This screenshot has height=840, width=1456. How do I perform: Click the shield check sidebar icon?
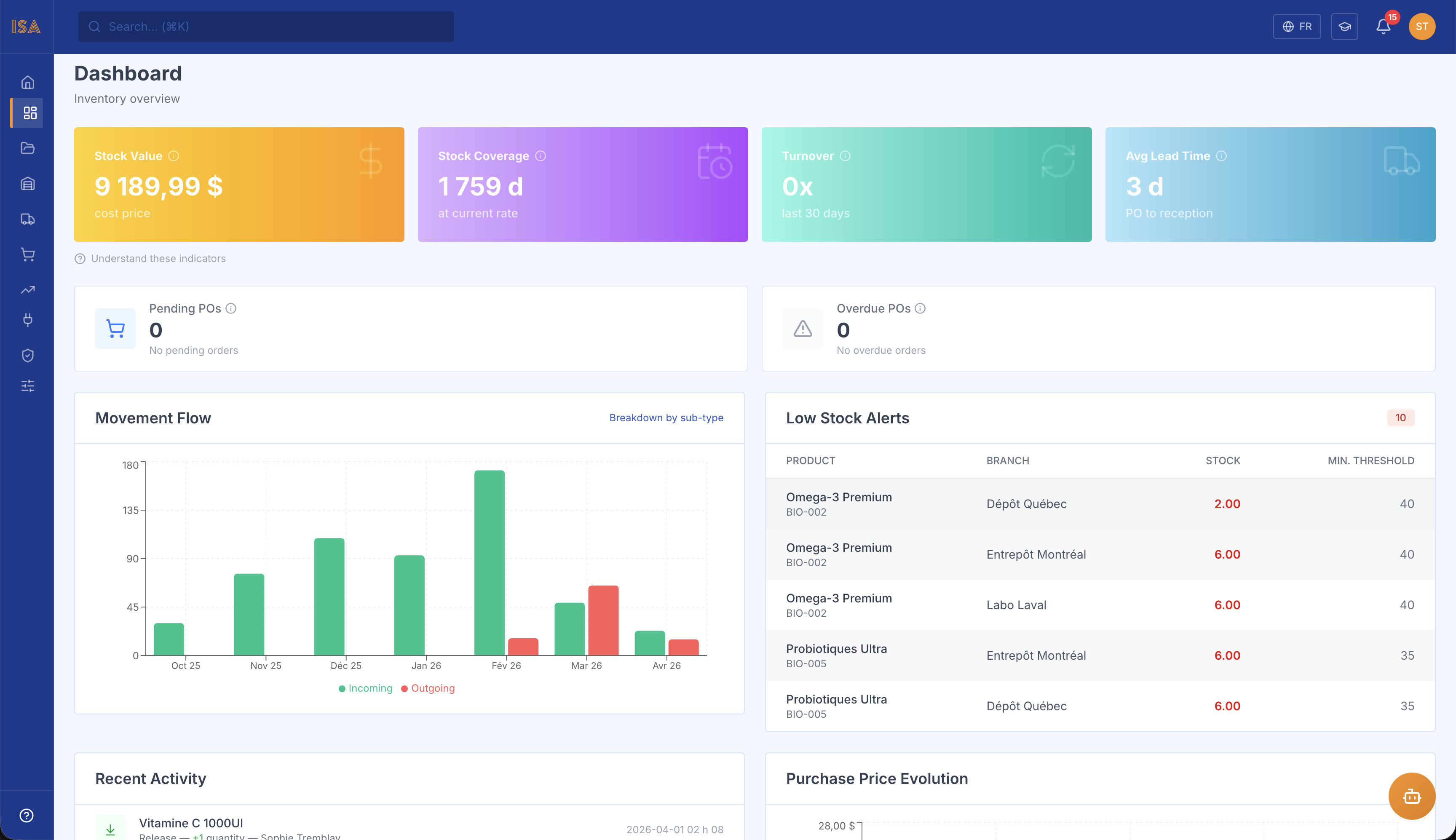pos(27,356)
